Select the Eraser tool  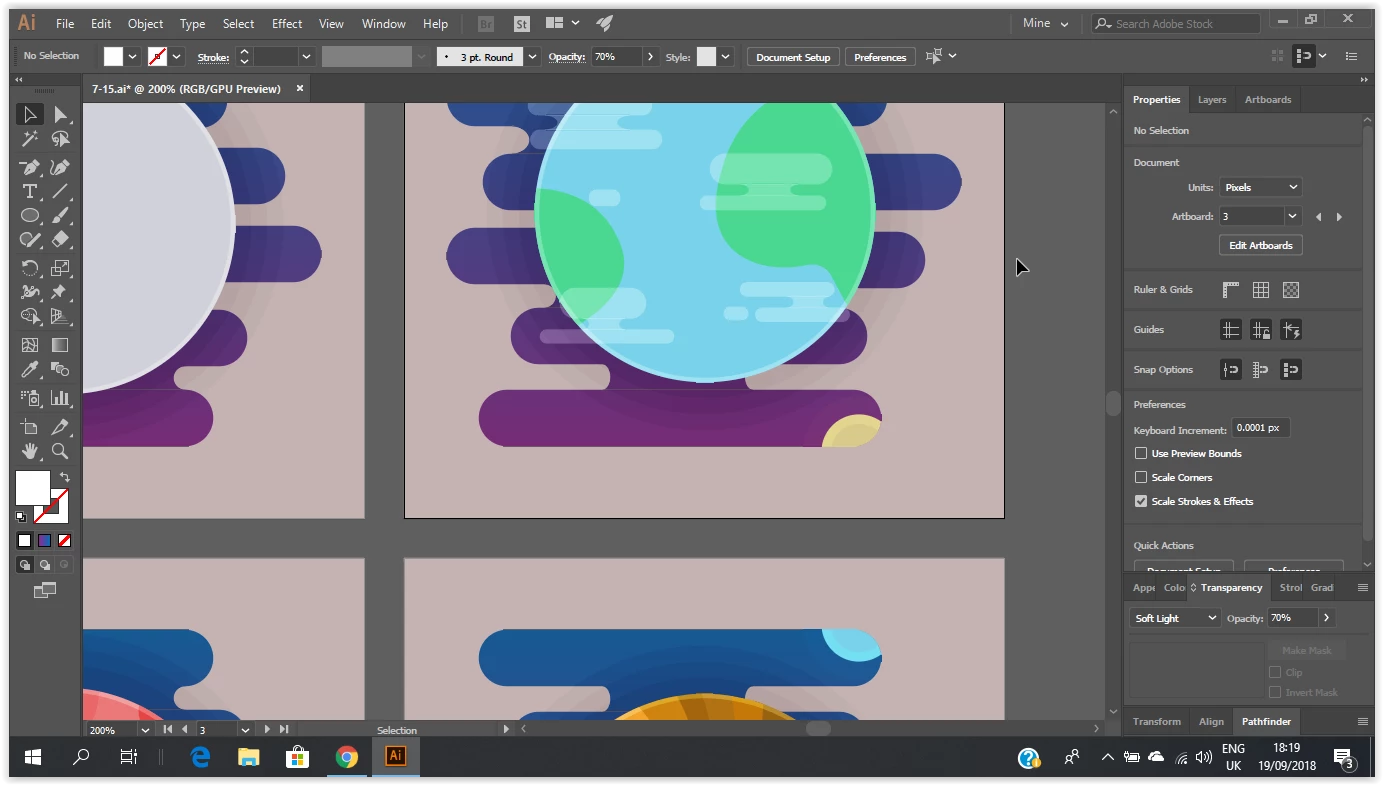(x=60, y=240)
